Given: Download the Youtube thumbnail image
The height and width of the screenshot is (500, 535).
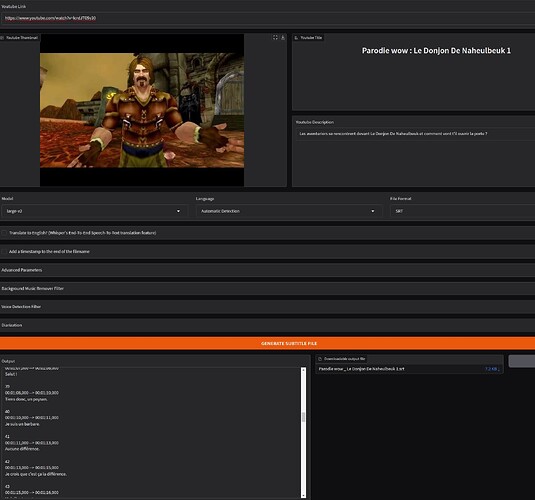Looking at the screenshot, I should (283, 38).
